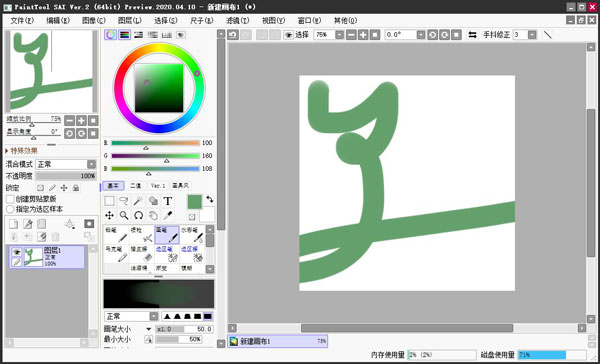This screenshot has width=600, height=364.
Task: Choose the 铅笔 pencil brush
Action: (x=116, y=235)
